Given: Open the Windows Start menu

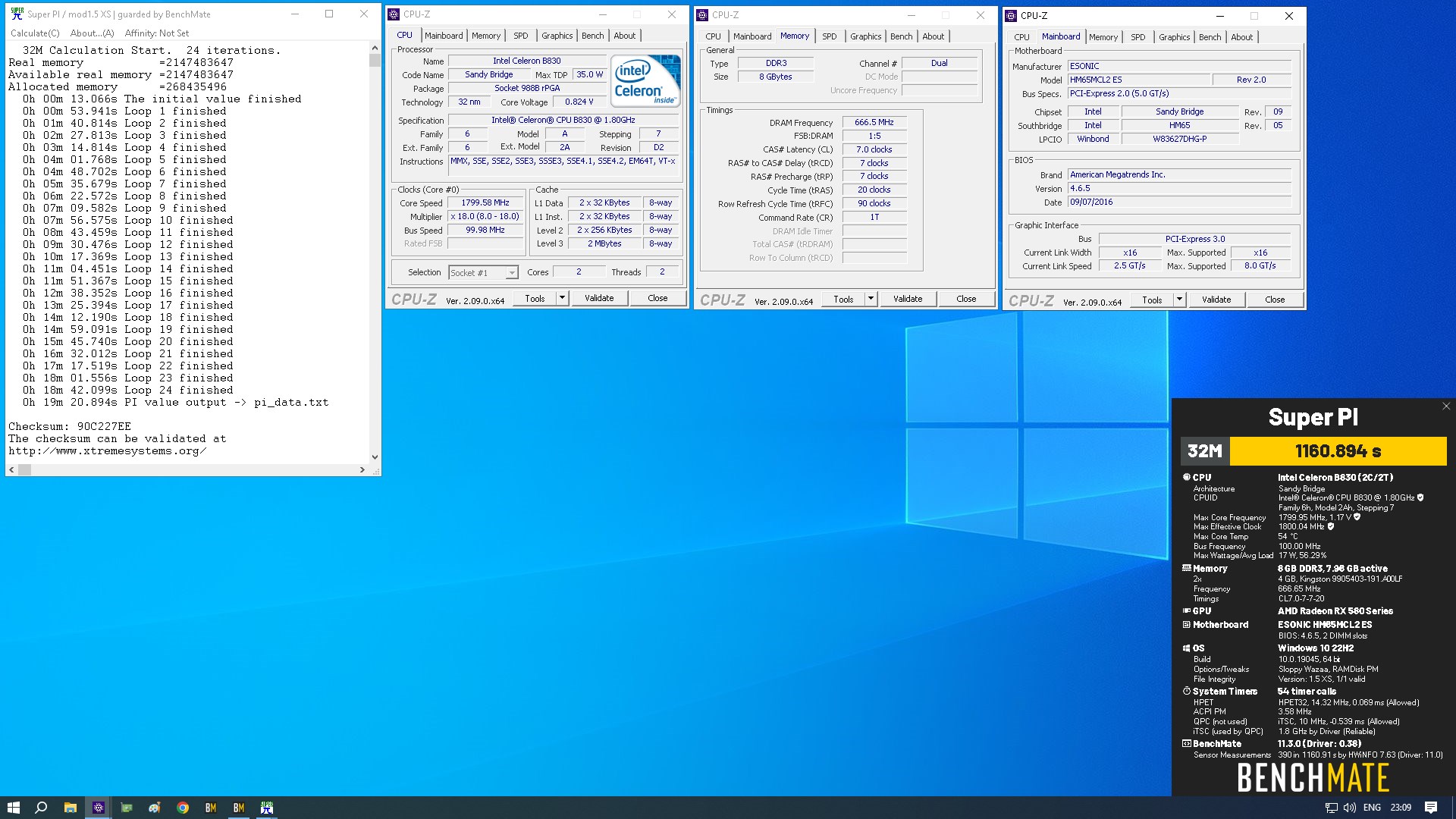Looking at the screenshot, I should [13, 808].
